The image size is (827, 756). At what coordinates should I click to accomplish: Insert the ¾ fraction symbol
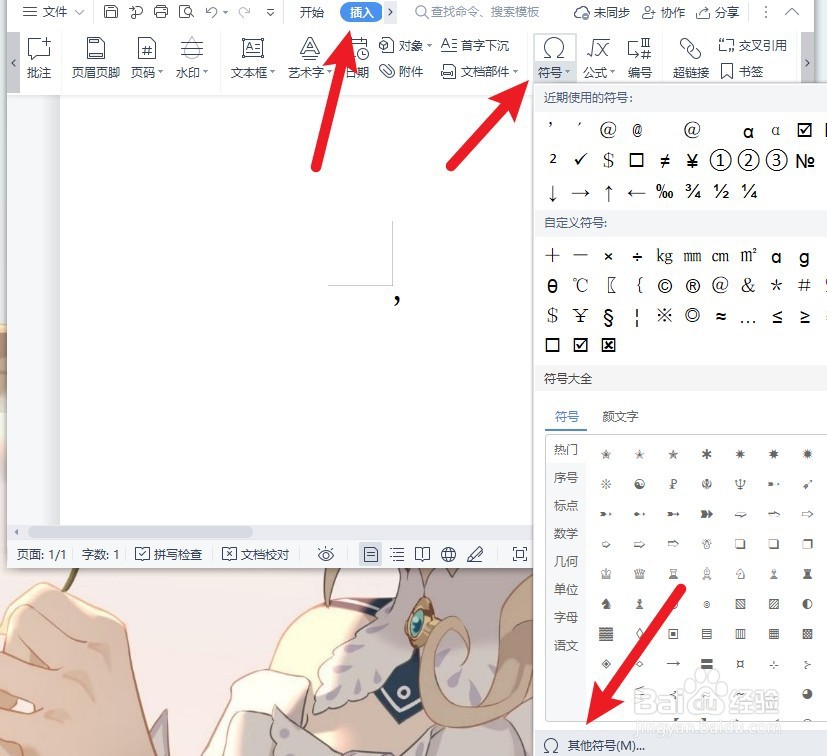coord(693,192)
